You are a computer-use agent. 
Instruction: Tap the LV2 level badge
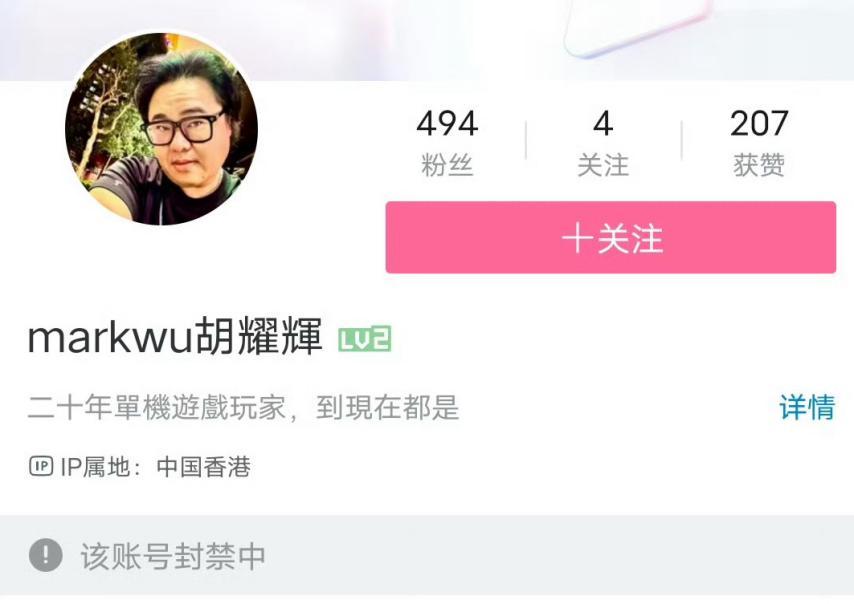pyautogui.click(x=364, y=339)
